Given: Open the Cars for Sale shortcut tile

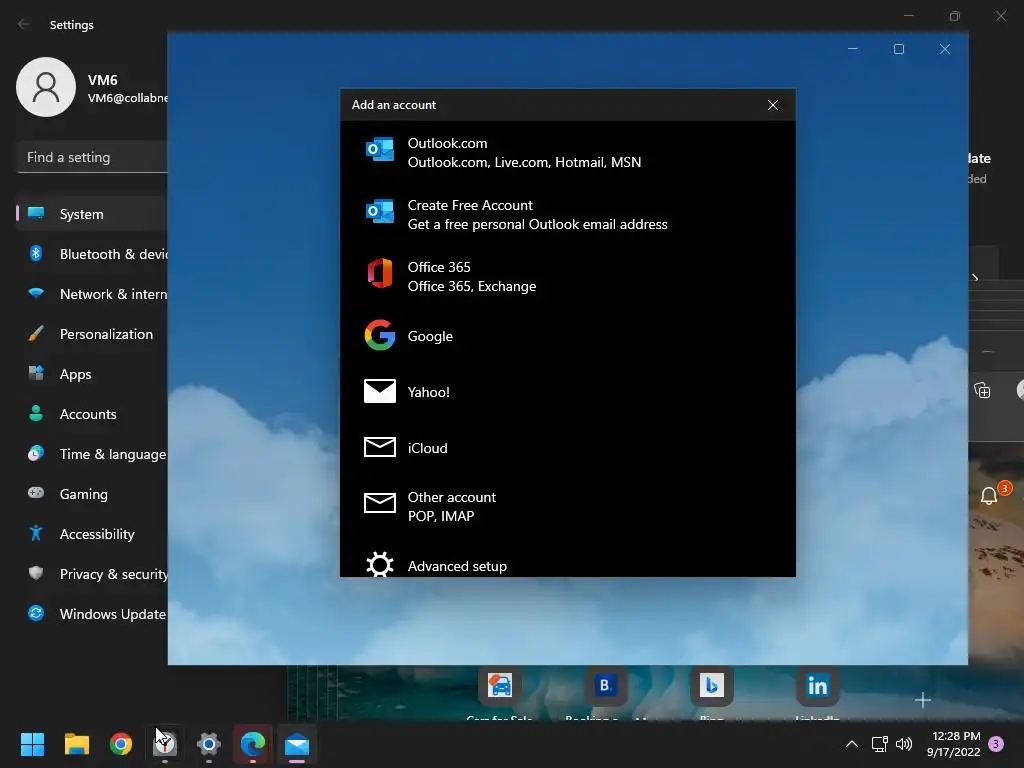Looking at the screenshot, I should click(500, 686).
